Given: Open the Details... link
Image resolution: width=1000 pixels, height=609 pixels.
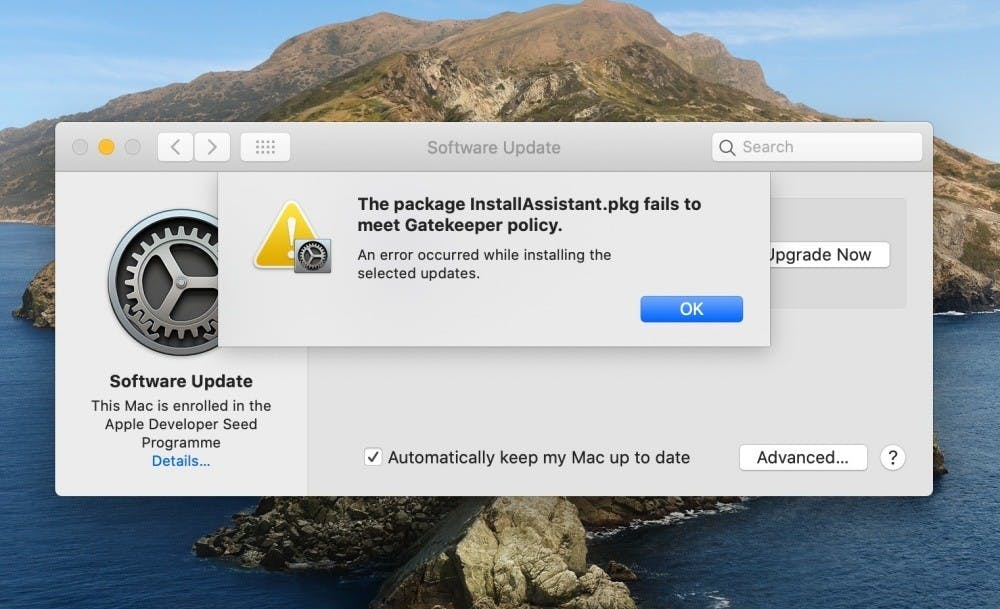Looking at the screenshot, I should (x=180, y=461).
